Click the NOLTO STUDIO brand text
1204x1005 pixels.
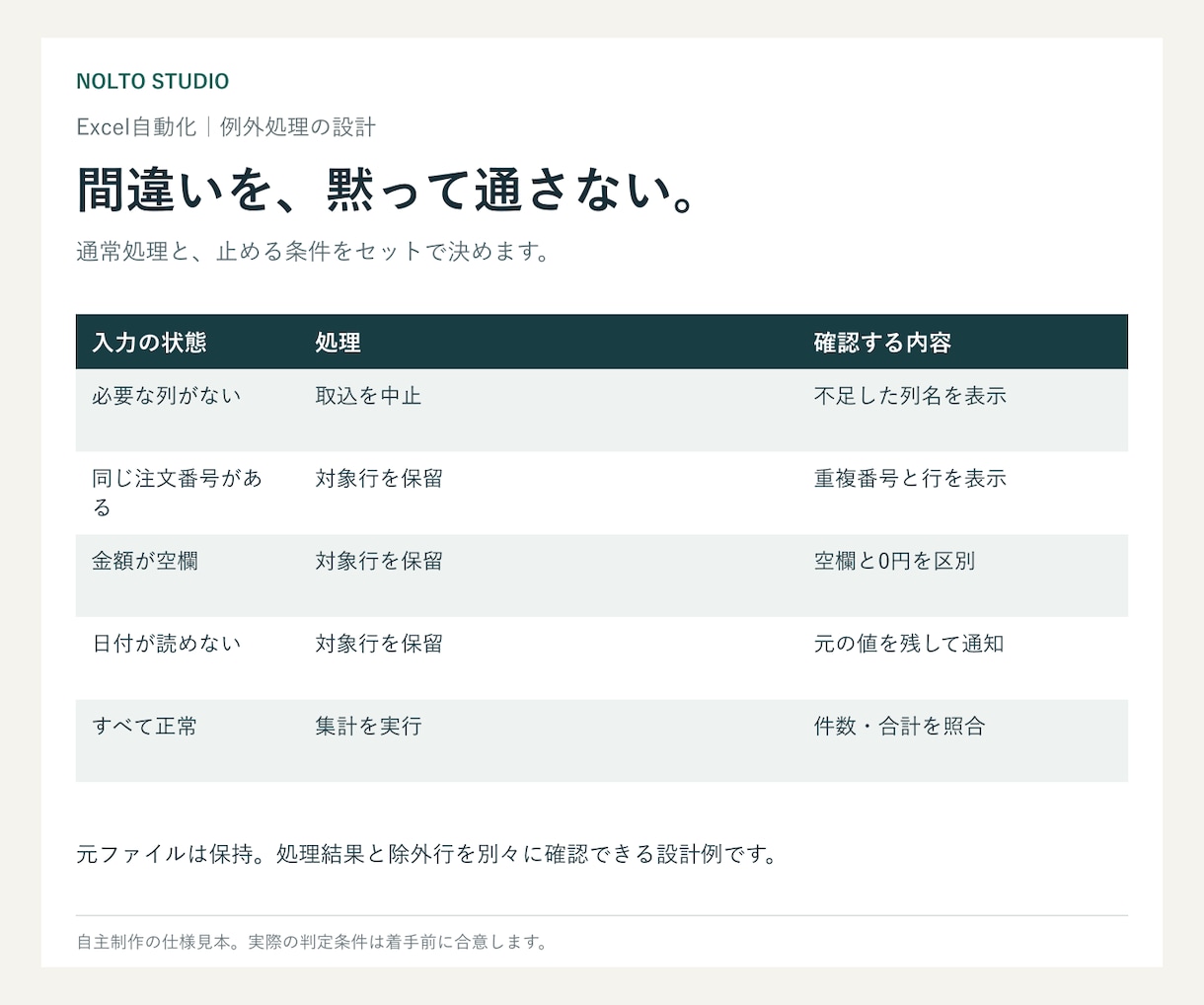pos(152,82)
